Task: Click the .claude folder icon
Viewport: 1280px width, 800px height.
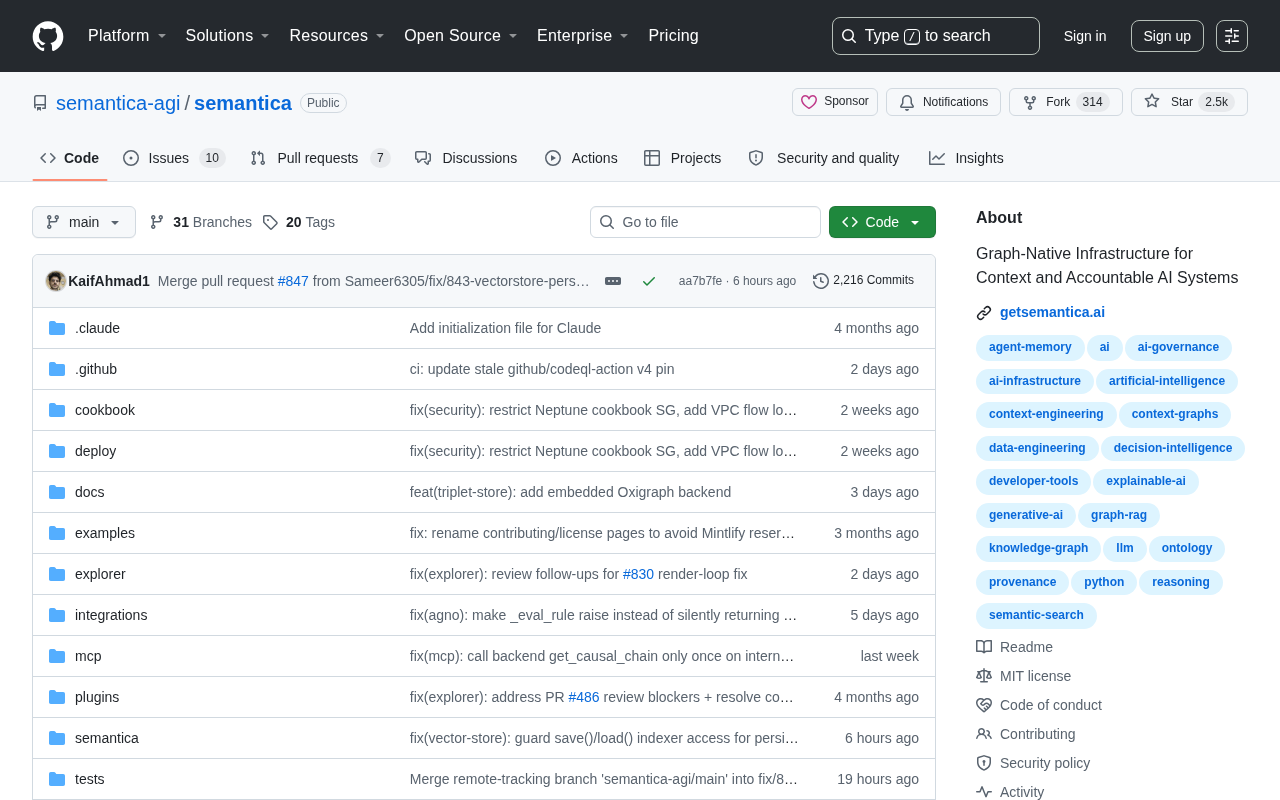Action: point(57,328)
